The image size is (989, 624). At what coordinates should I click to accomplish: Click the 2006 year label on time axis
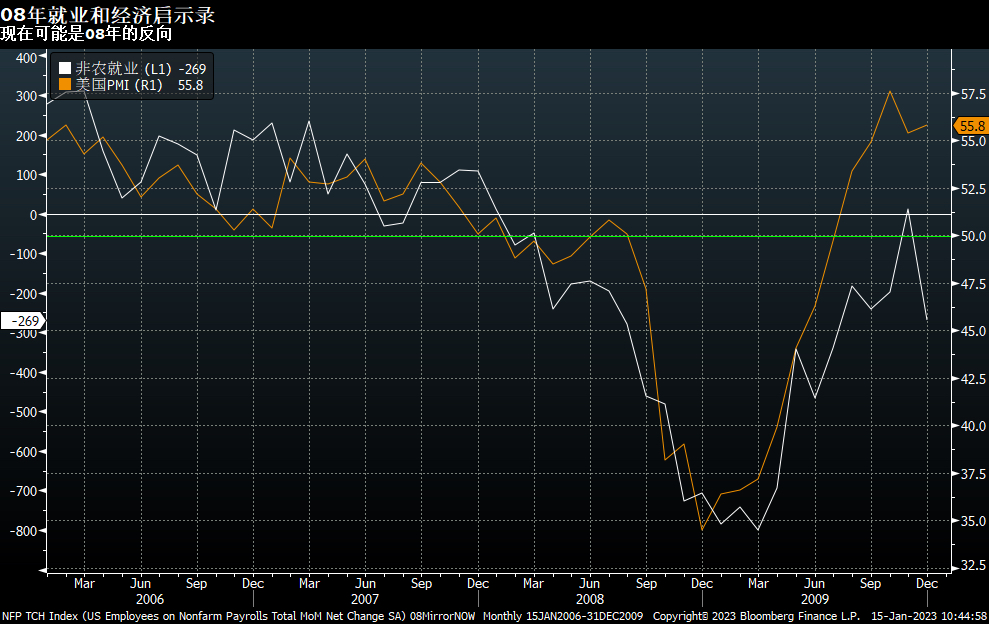click(150, 598)
